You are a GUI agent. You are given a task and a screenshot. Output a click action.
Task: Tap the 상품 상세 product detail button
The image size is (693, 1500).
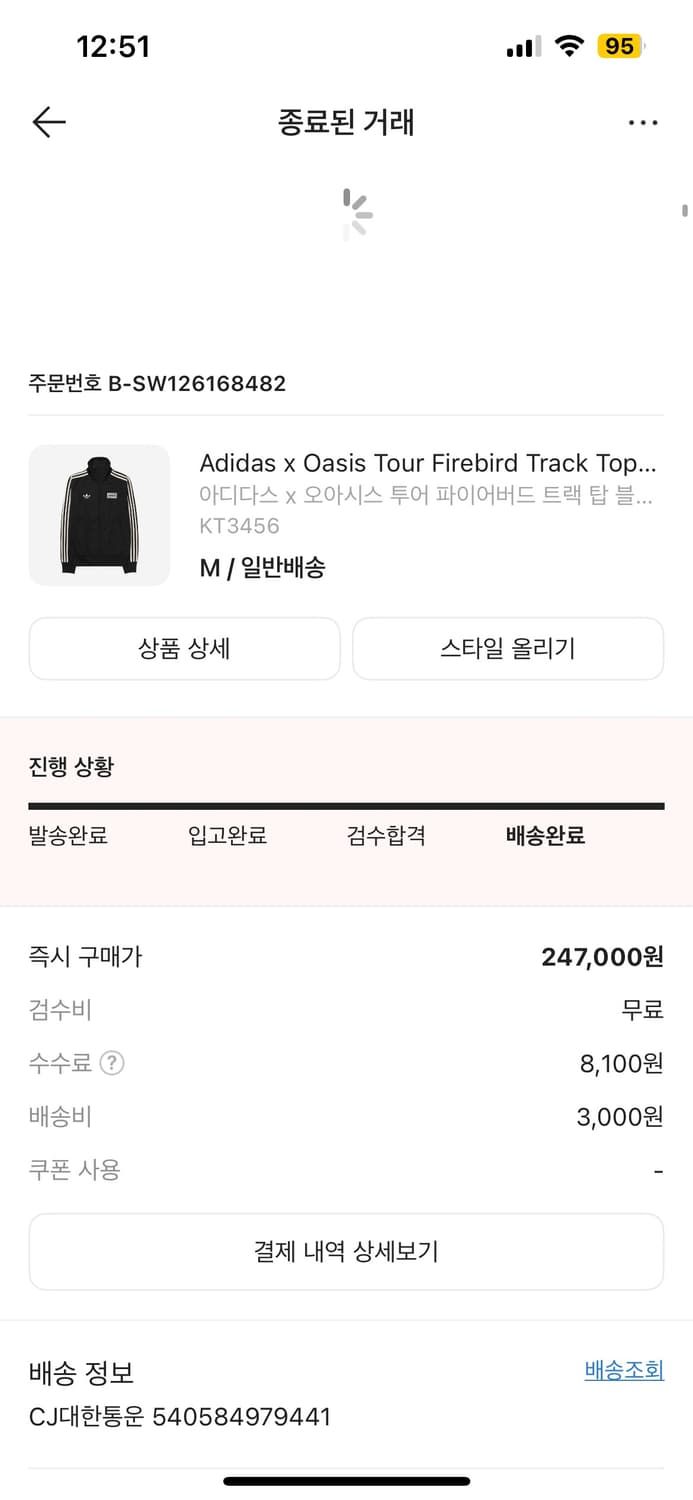[185, 648]
